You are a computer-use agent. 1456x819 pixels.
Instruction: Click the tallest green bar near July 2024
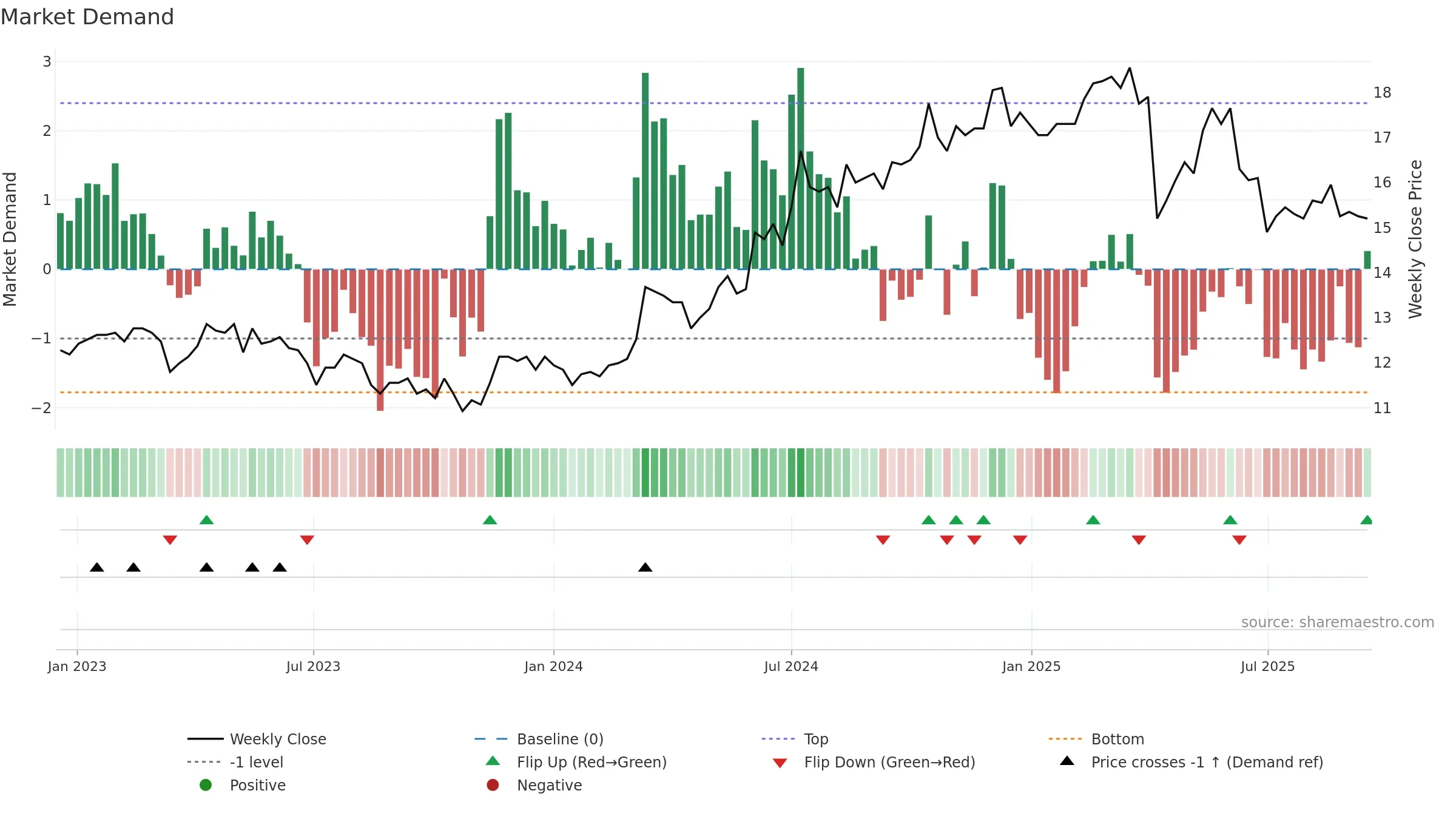801,168
